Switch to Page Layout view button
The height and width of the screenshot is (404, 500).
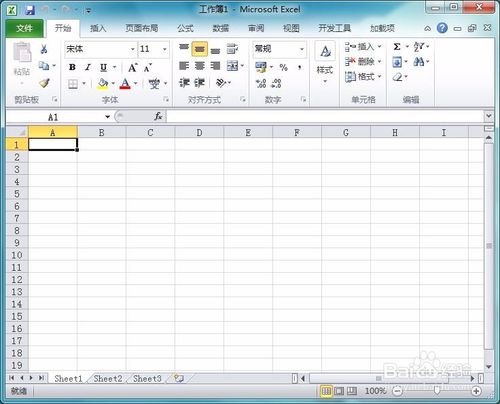point(339,391)
